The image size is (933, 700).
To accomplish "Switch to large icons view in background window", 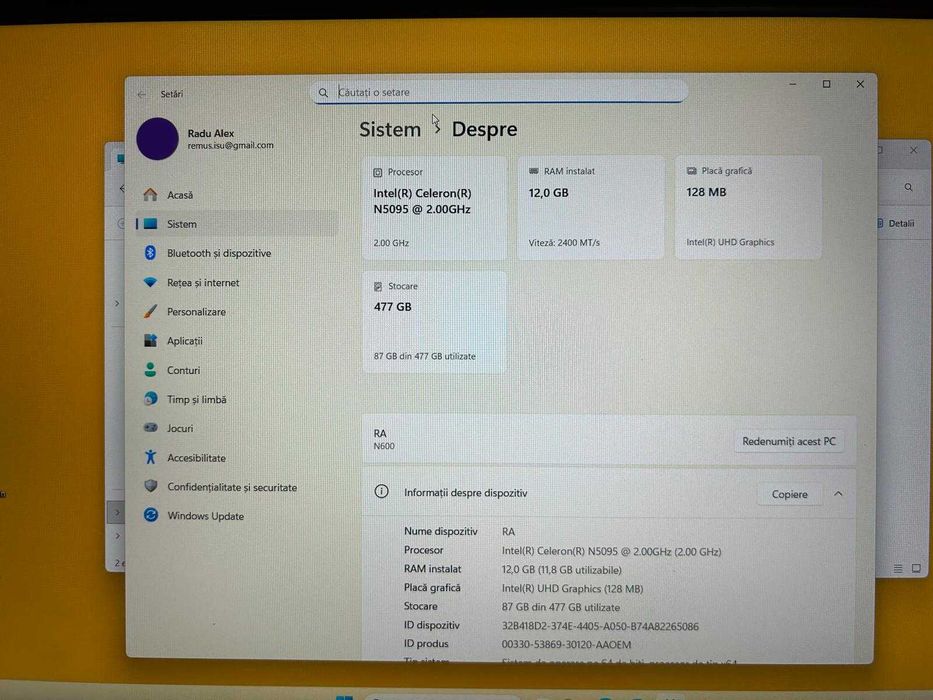I will (x=916, y=568).
